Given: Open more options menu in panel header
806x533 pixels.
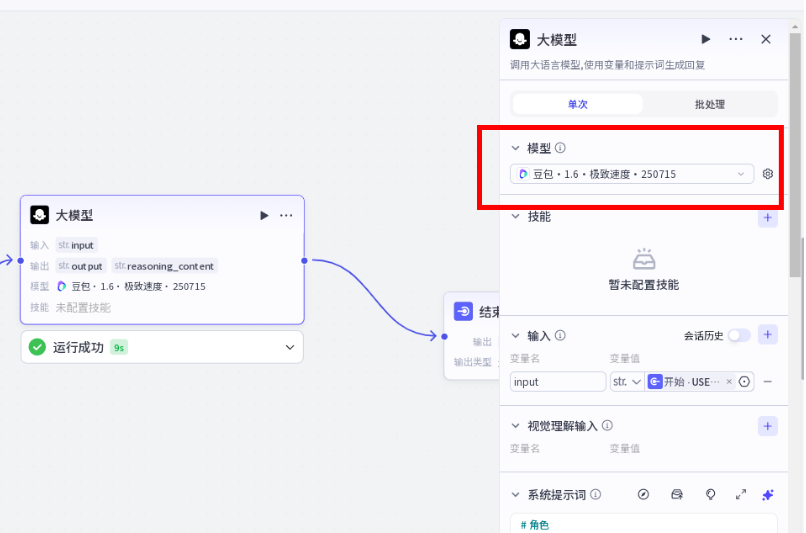Looking at the screenshot, I should point(736,39).
